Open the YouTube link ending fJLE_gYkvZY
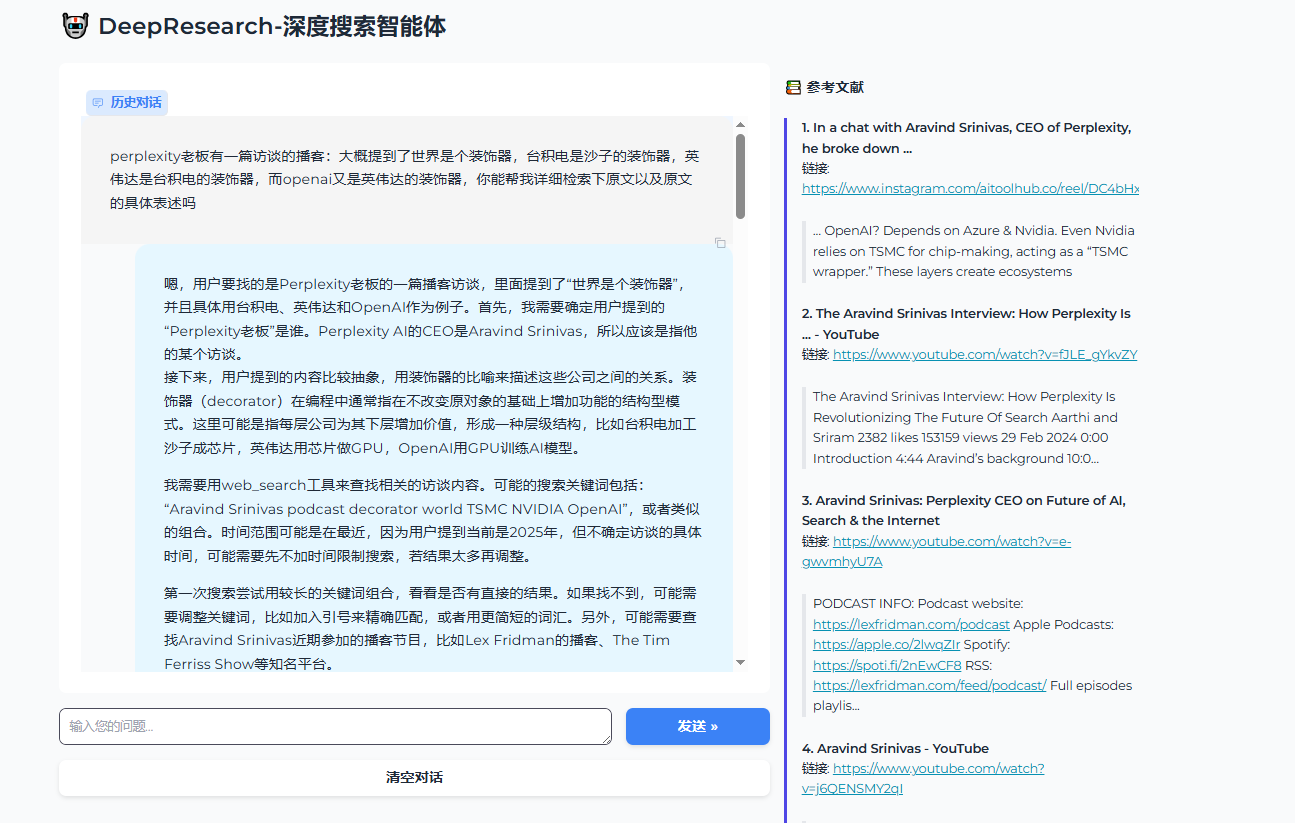The image size is (1295, 823). 985,354
